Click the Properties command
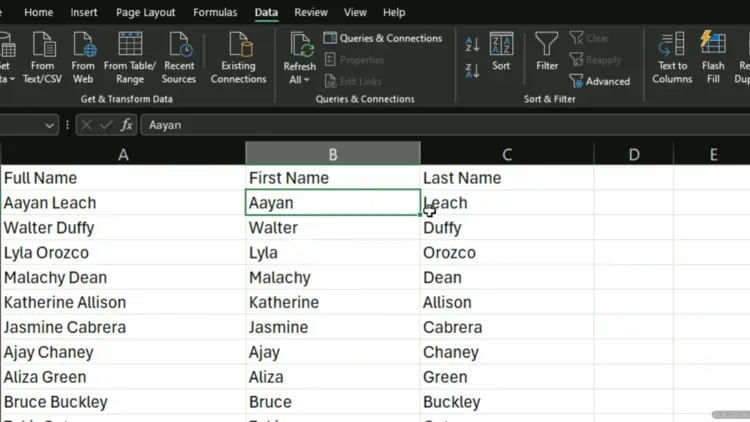This screenshot has height=422, width=750. [x=354, y=60]
